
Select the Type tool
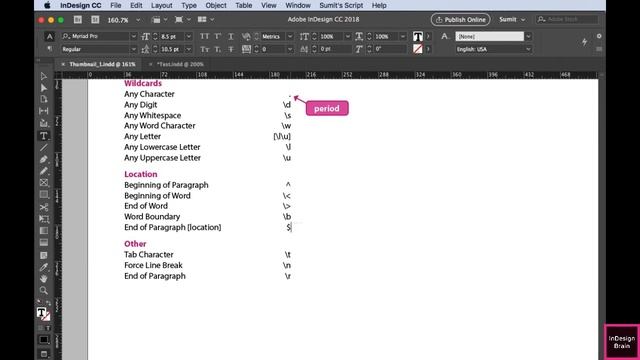click(44, 136)
